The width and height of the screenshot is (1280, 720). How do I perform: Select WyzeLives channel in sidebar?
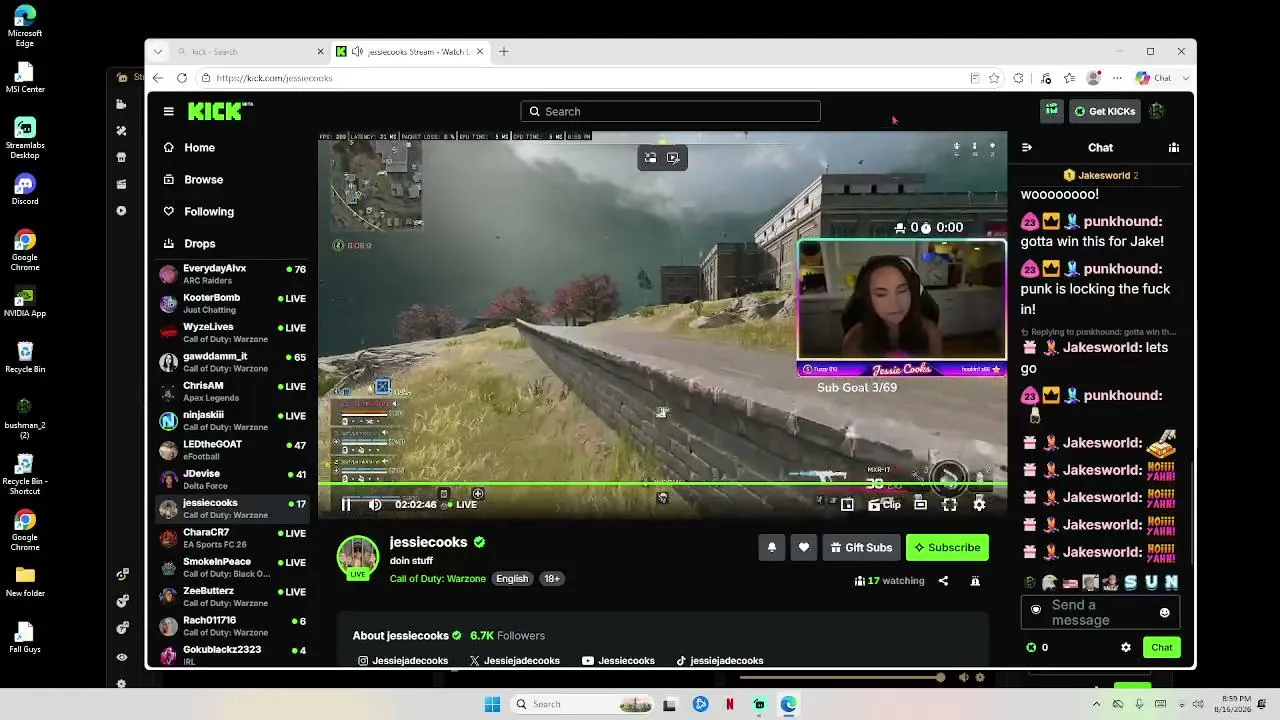(x=233, y=333)
